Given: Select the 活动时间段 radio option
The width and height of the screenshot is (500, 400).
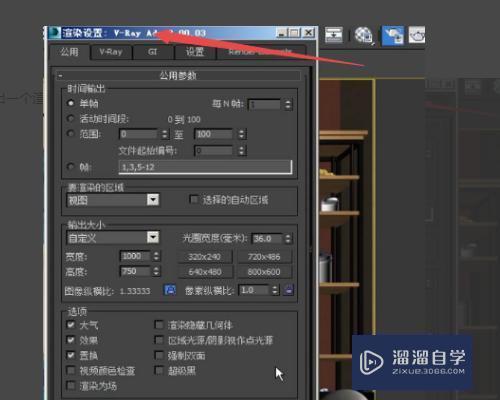Looking at the screenshot, I should point(71,118).
